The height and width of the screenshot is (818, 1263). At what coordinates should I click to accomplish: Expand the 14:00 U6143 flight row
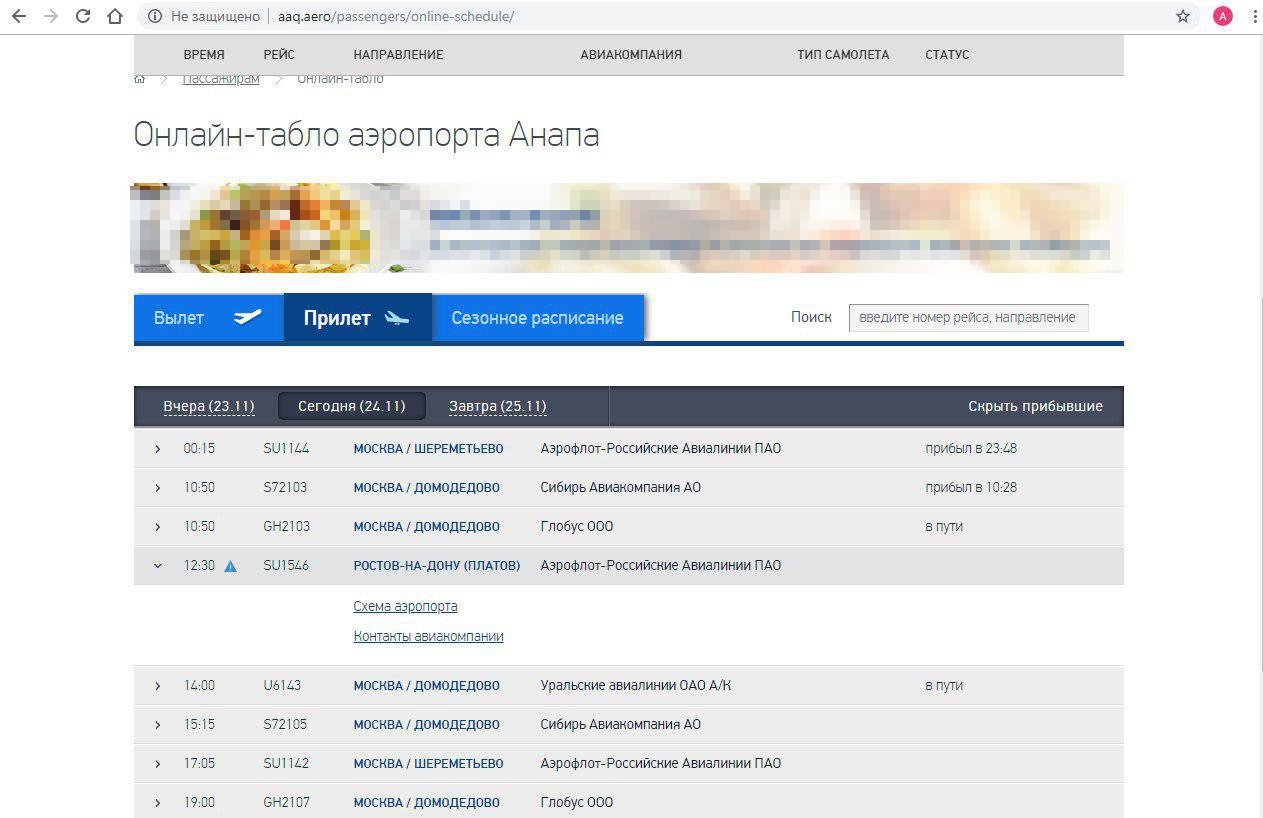157,686
